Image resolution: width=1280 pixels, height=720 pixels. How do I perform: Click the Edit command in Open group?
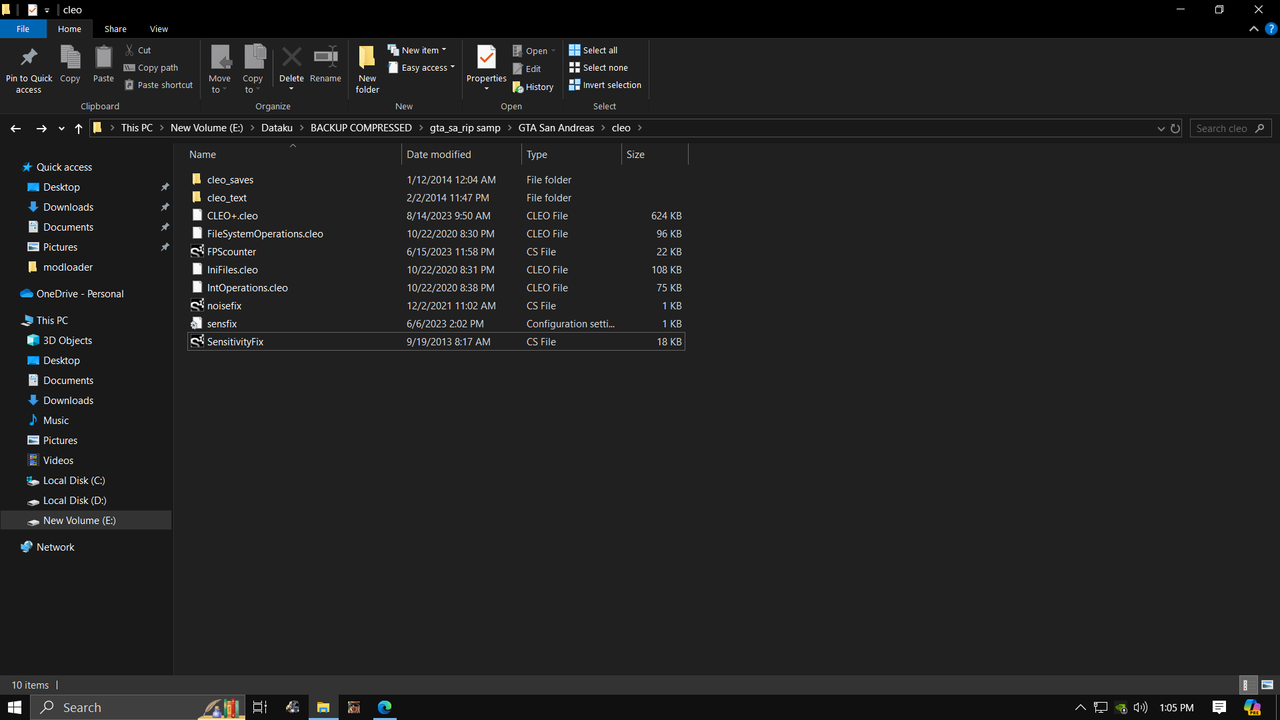[x=527, y=69]
